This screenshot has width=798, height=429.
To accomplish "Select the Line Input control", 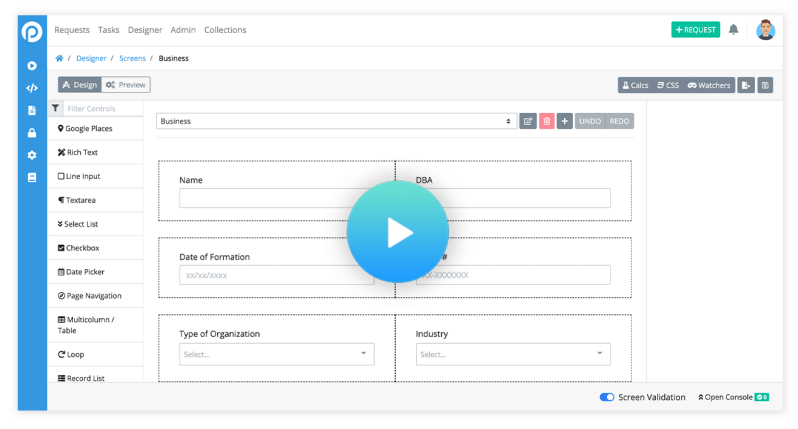I will 95,176.
